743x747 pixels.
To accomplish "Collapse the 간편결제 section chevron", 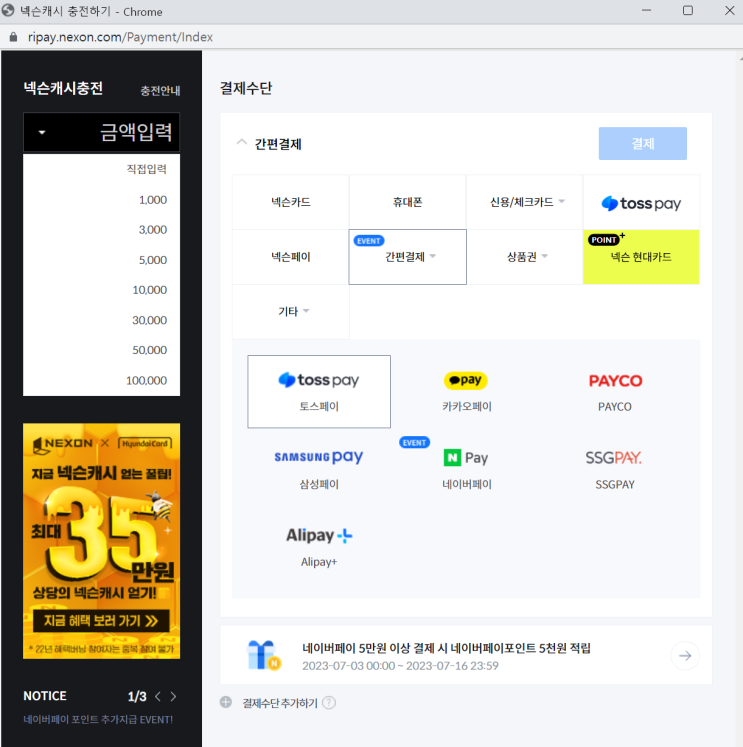I will tap(242, 142).
